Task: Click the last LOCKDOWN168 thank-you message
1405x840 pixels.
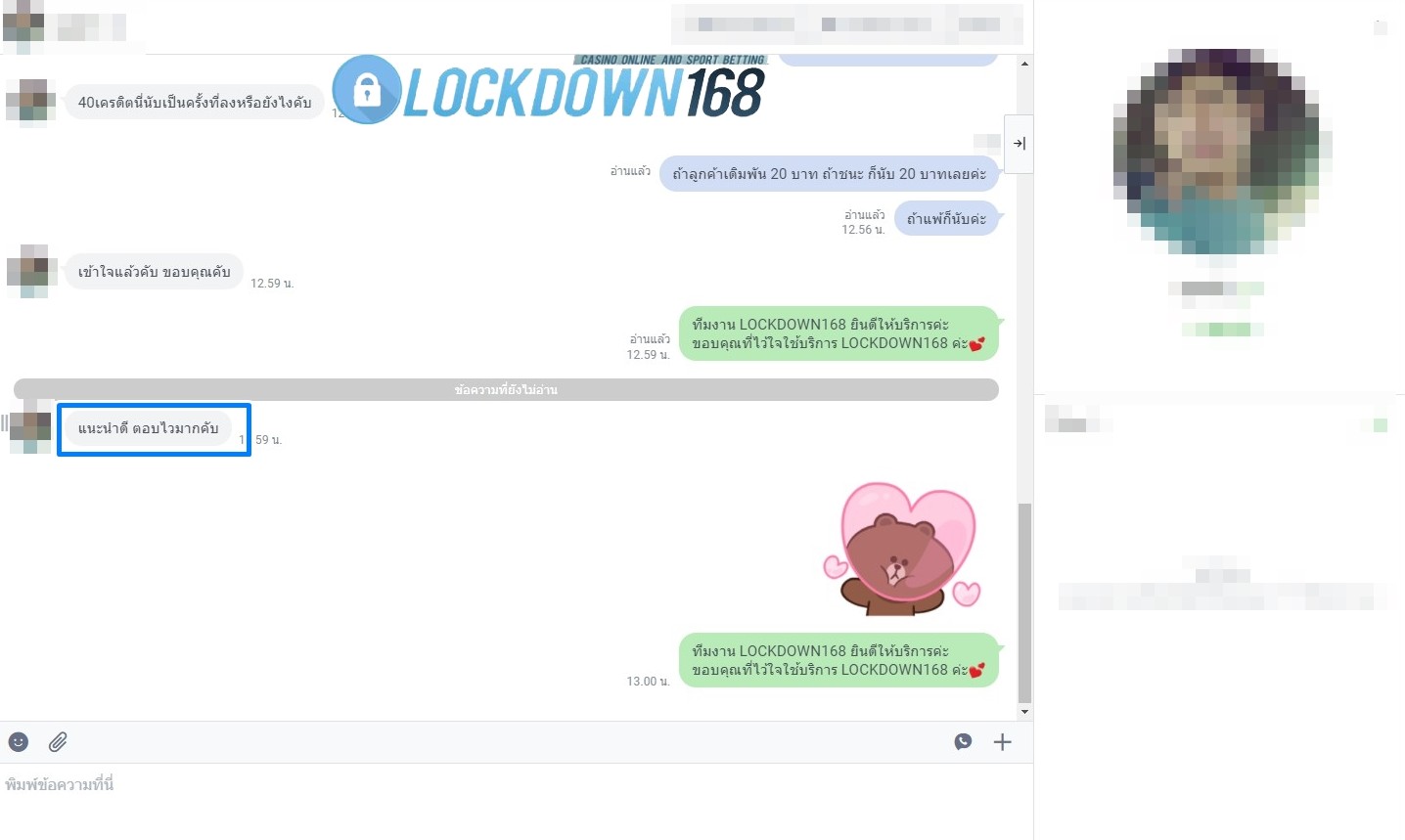Action: pos(838,660)
